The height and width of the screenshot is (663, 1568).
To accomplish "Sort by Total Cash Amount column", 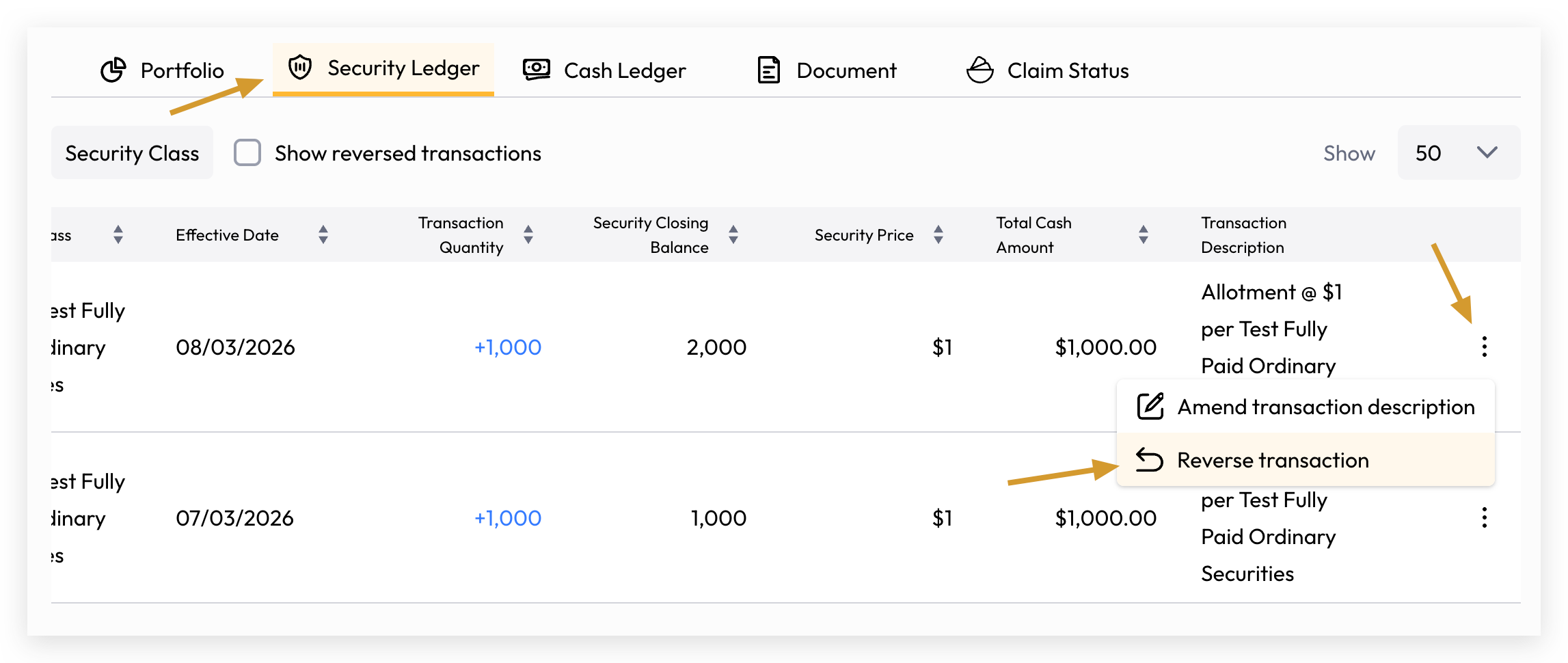I will 1144,234.
